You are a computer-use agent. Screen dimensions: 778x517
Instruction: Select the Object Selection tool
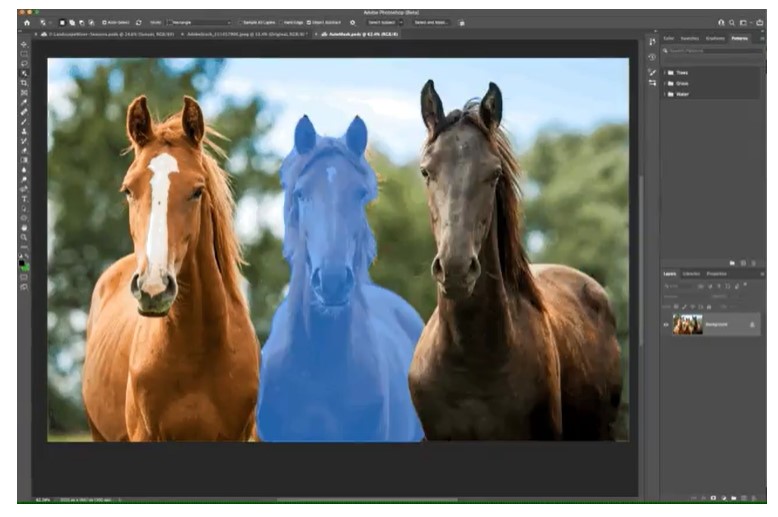24,73
